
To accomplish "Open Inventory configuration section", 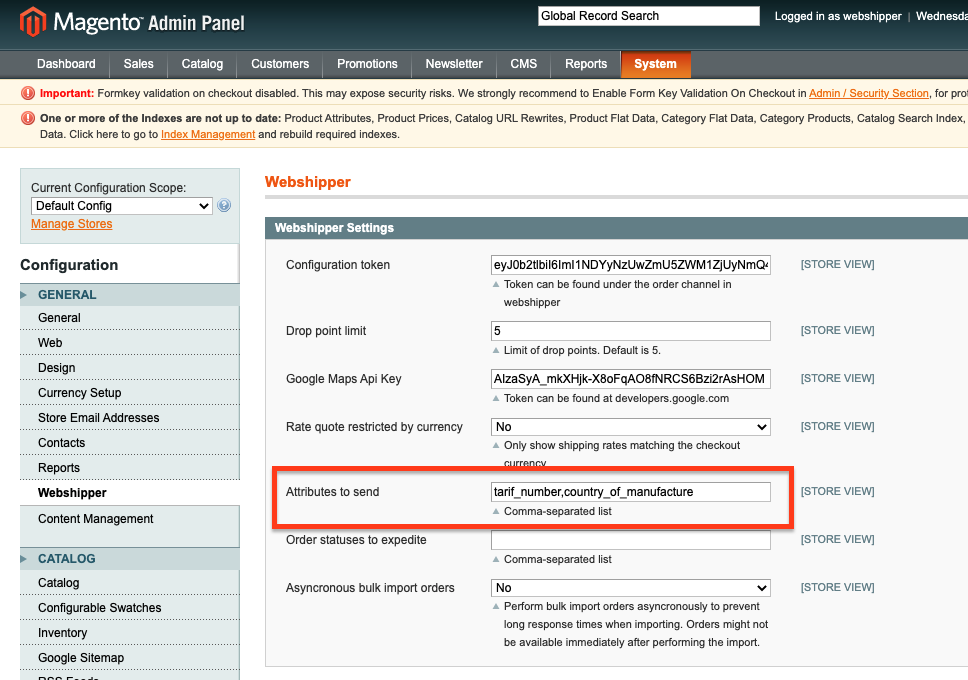I will (x=130, y=632).
